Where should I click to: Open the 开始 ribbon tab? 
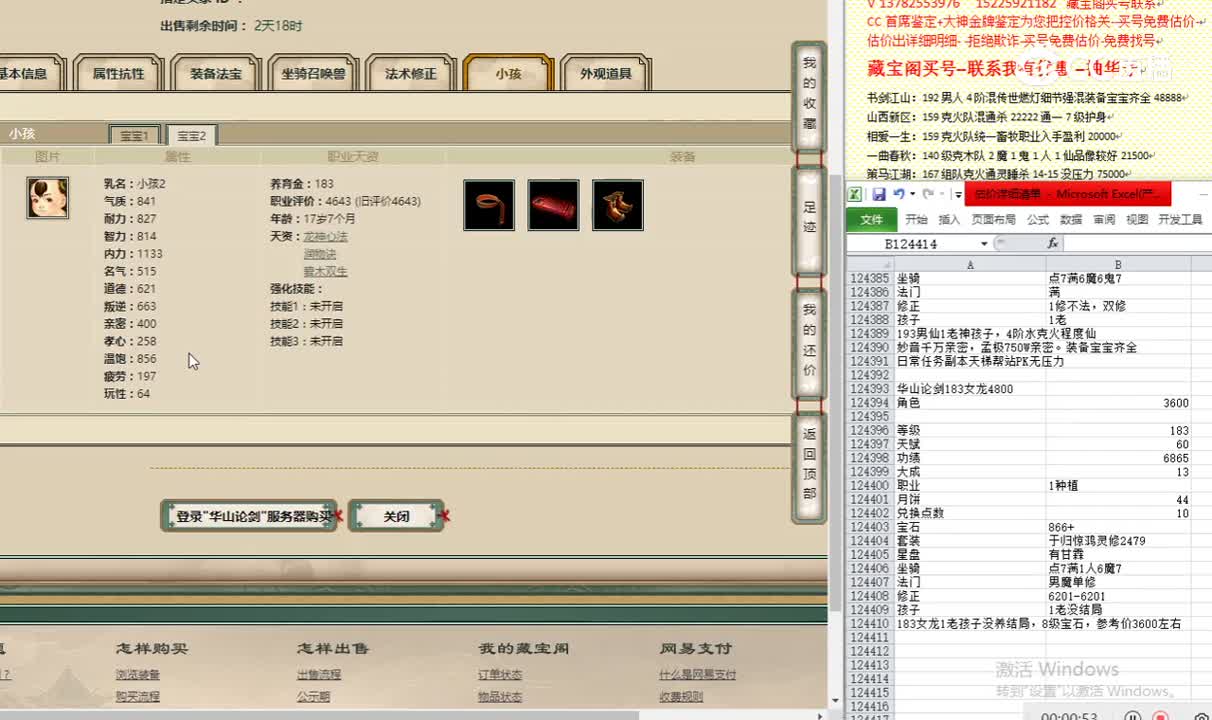point(916,219)
